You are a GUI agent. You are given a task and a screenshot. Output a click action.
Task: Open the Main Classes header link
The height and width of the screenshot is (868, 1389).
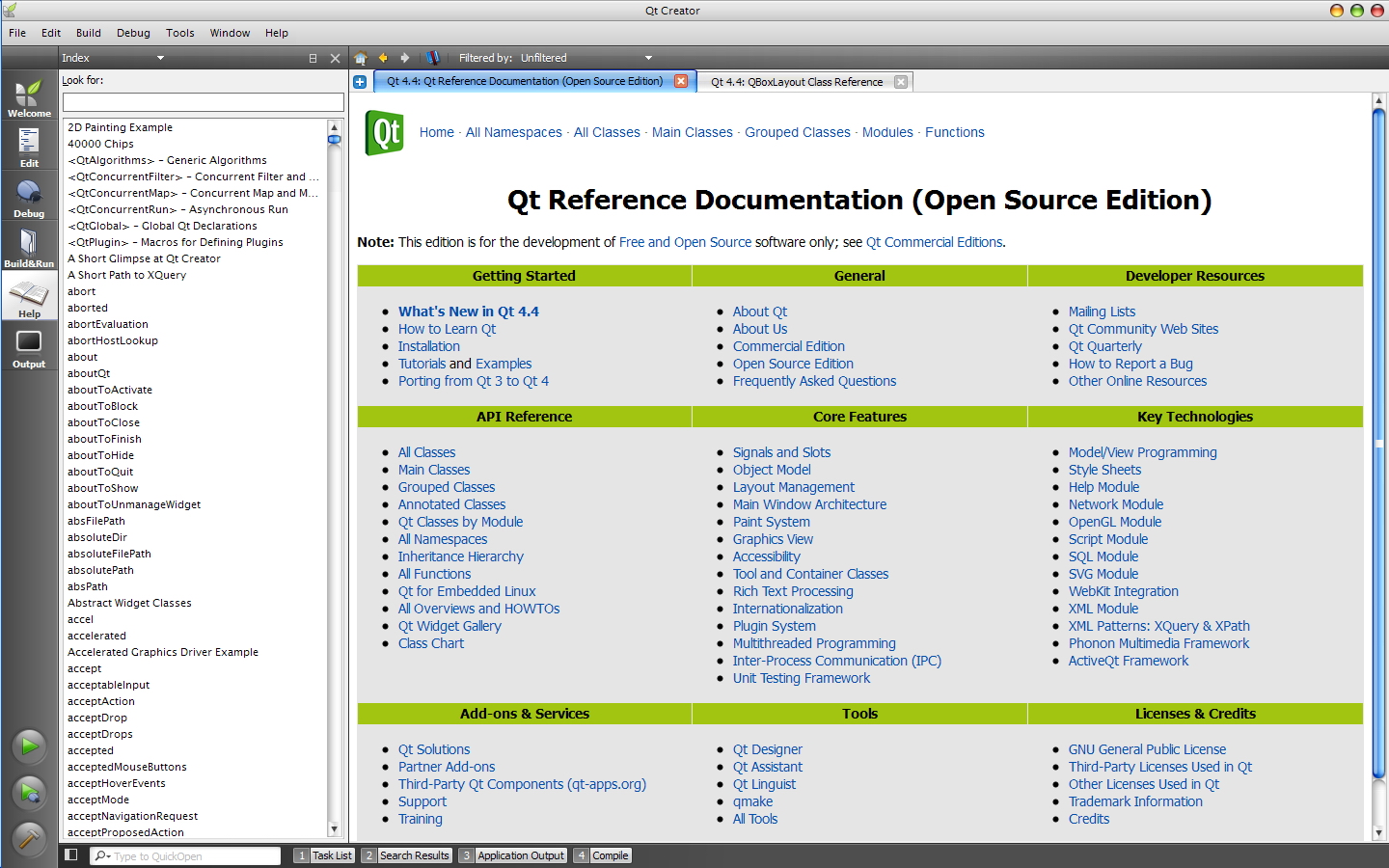point(693,132)
